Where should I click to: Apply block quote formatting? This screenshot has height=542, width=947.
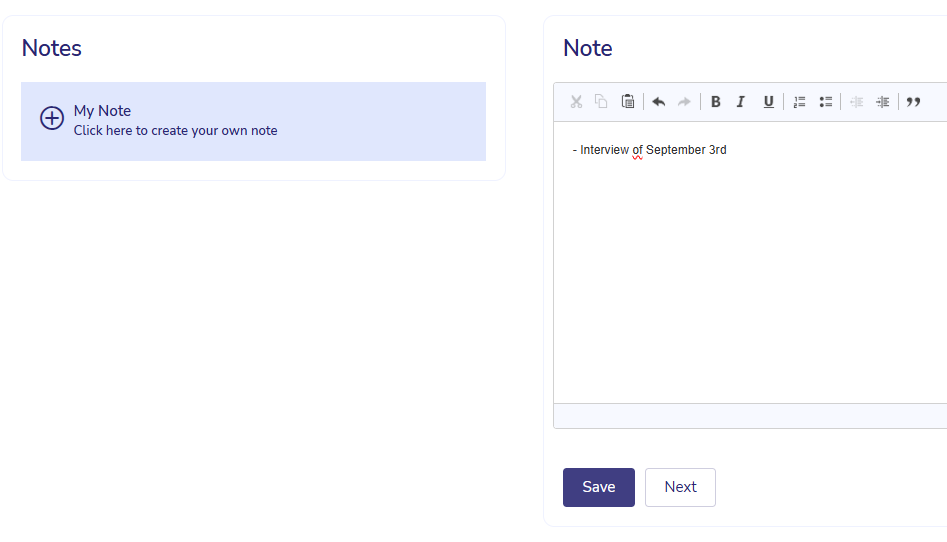tap(914, 102)
